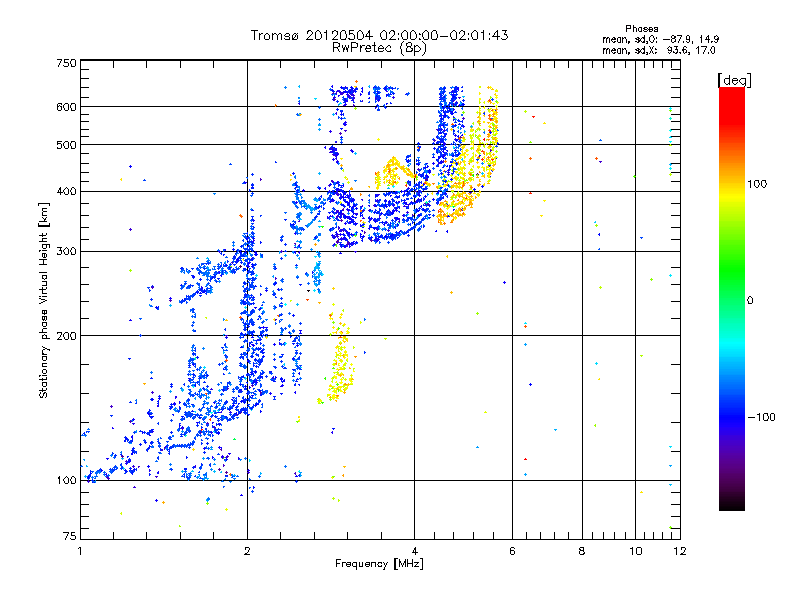Click the x-axis tick label '8'
Screen dimensions: 800x600
coord(582,551)
